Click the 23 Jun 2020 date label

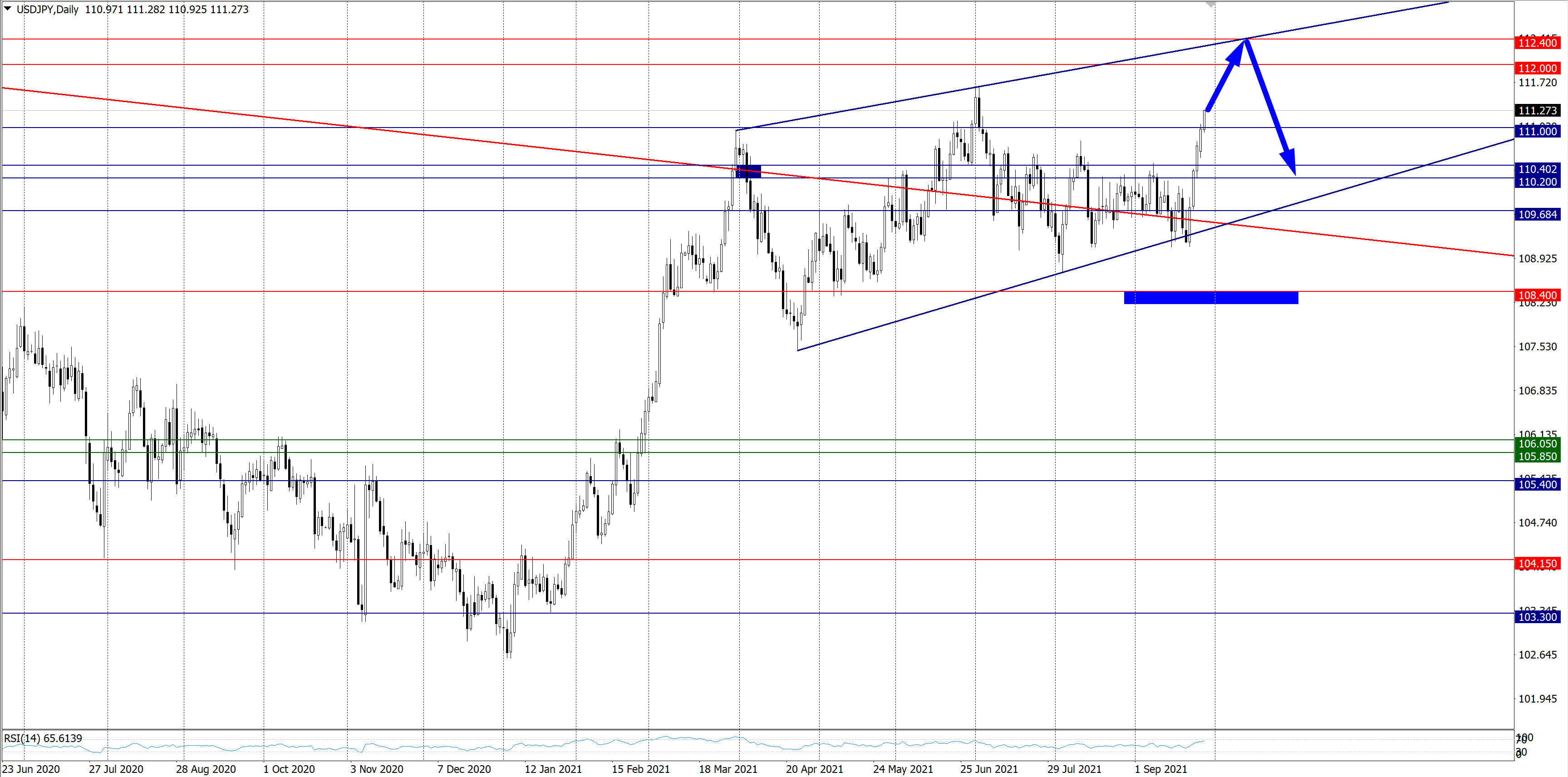(30, 769)
